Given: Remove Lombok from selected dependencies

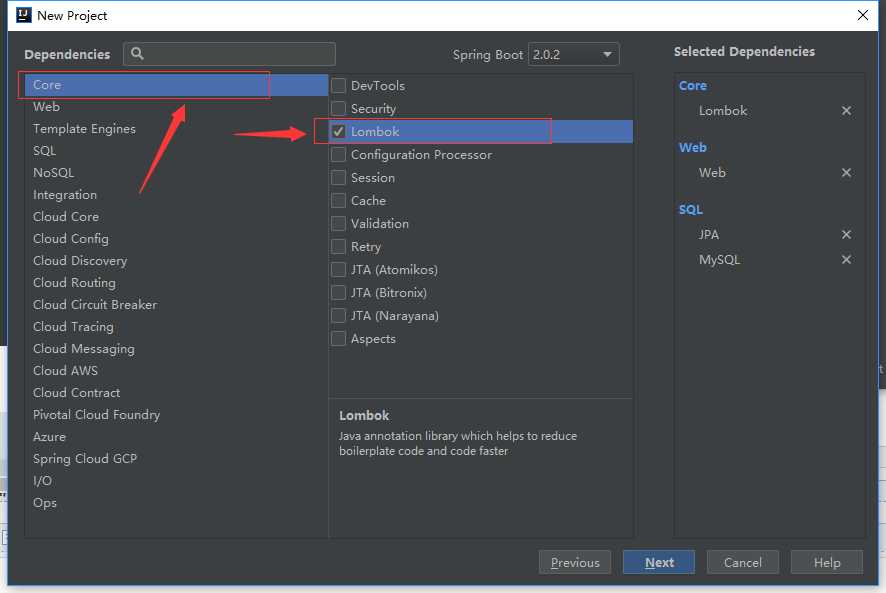Looking at the screenshot, I should pyautogui.click(x=846, y=111).
